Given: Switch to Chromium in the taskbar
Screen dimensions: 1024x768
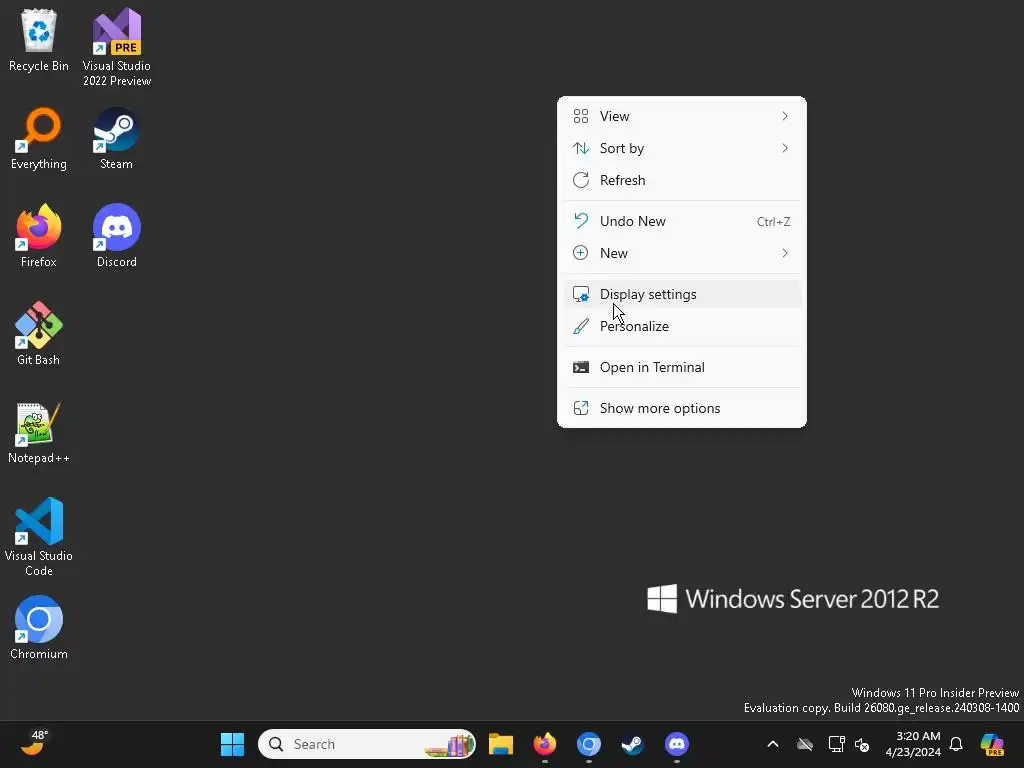Looking at the screenshot, I should pos(588,744).
